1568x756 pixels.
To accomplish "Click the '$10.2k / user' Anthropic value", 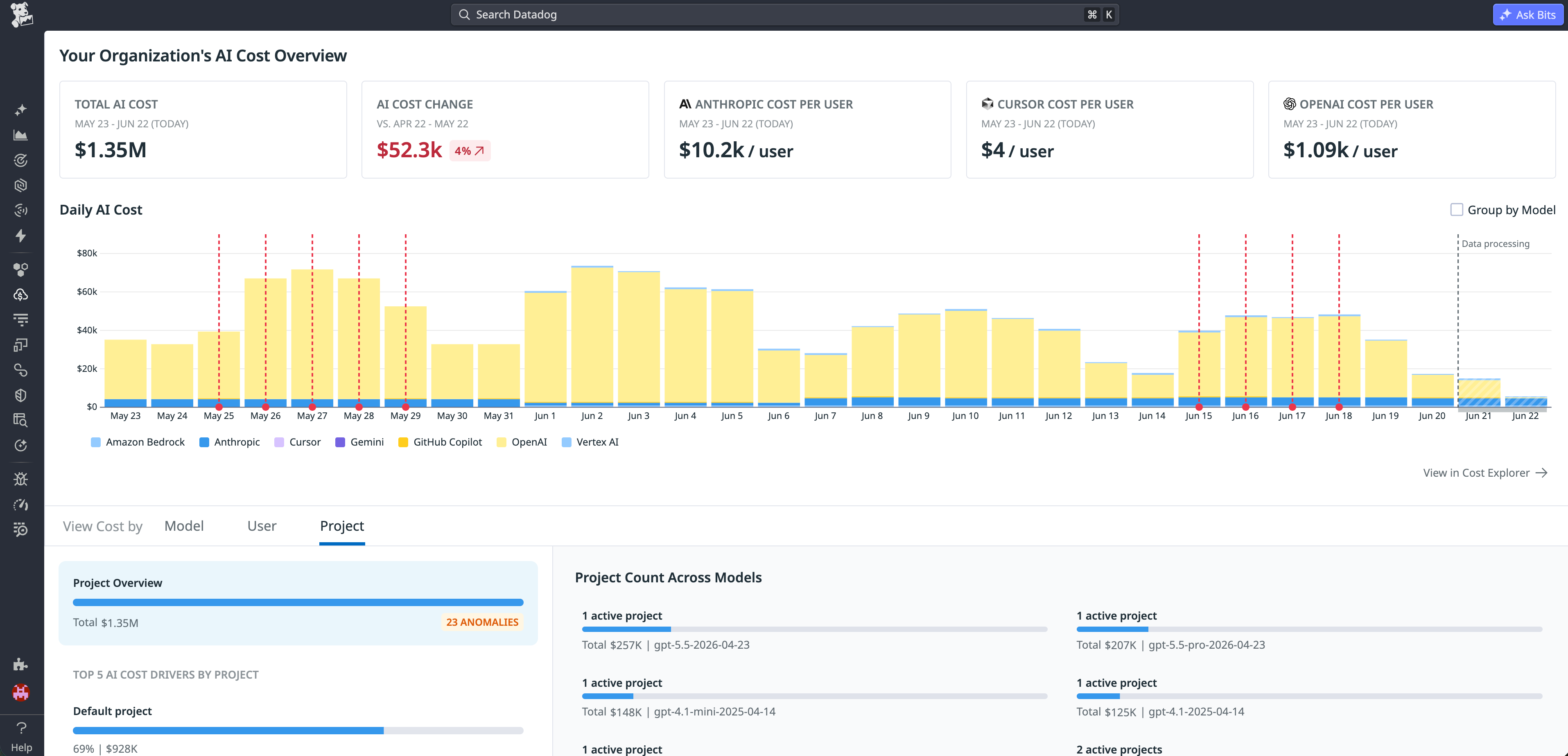I will [x=736, y=150].
